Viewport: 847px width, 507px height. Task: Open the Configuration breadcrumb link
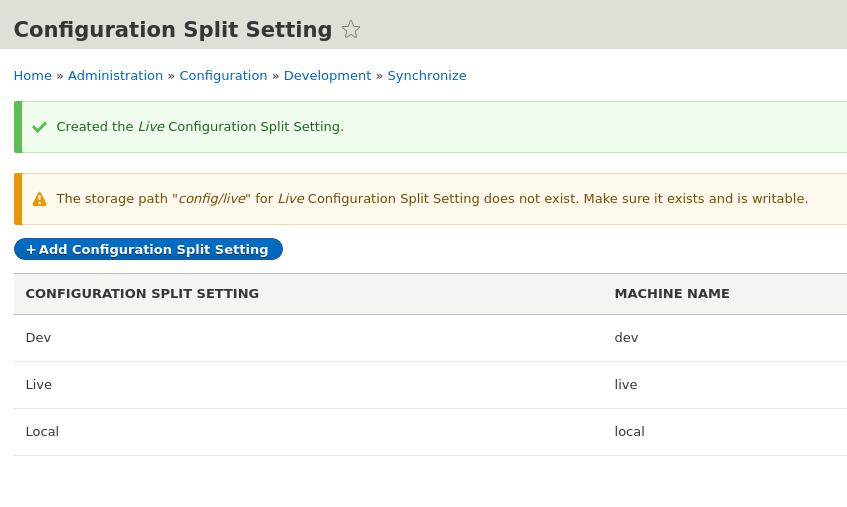click(223, 76)
